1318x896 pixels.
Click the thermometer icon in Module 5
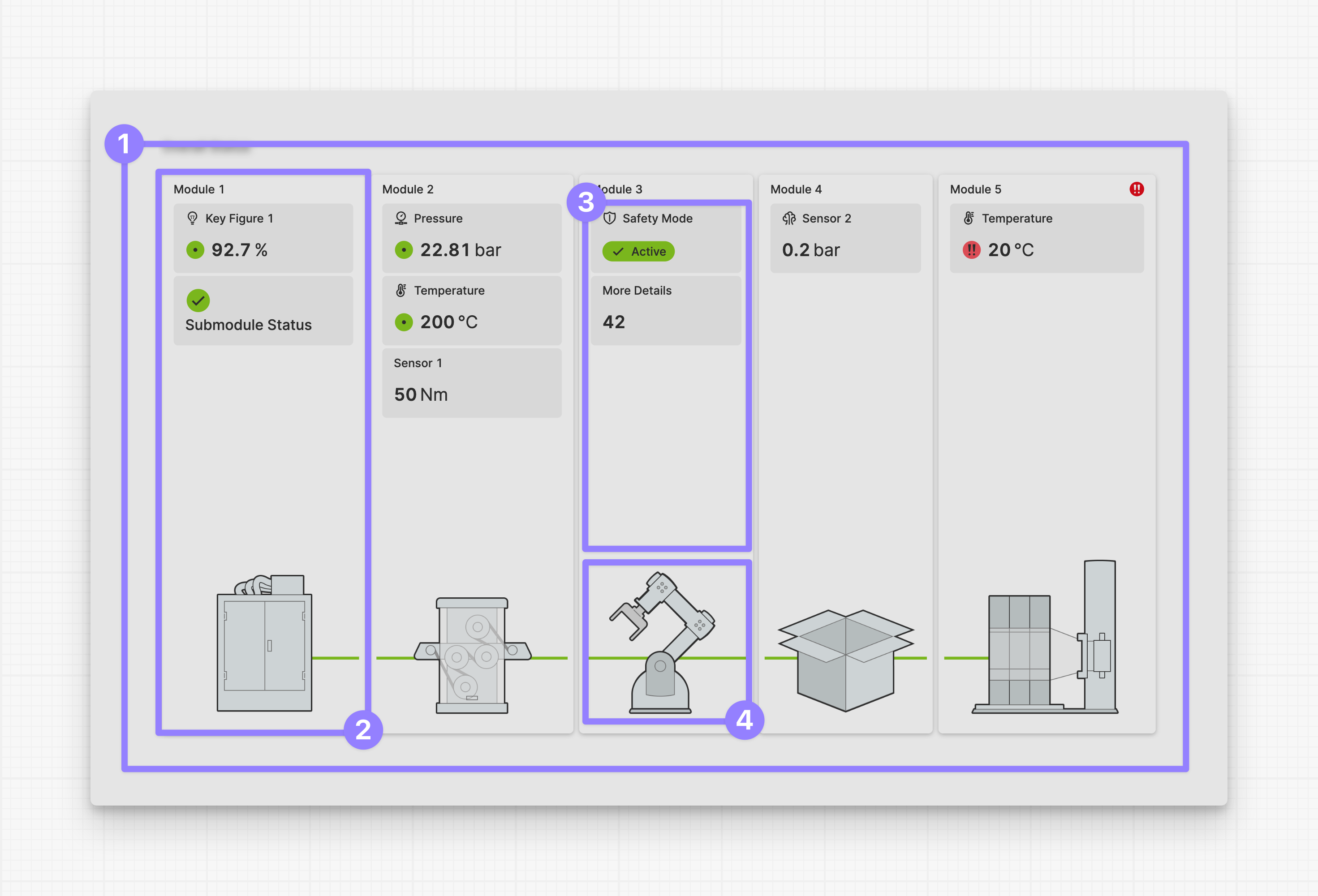969,218
